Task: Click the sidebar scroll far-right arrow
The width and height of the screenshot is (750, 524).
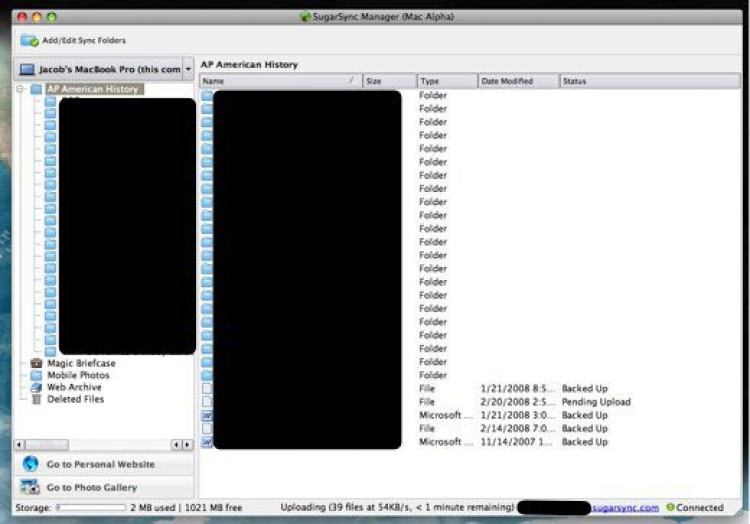Action: point(188,445)
